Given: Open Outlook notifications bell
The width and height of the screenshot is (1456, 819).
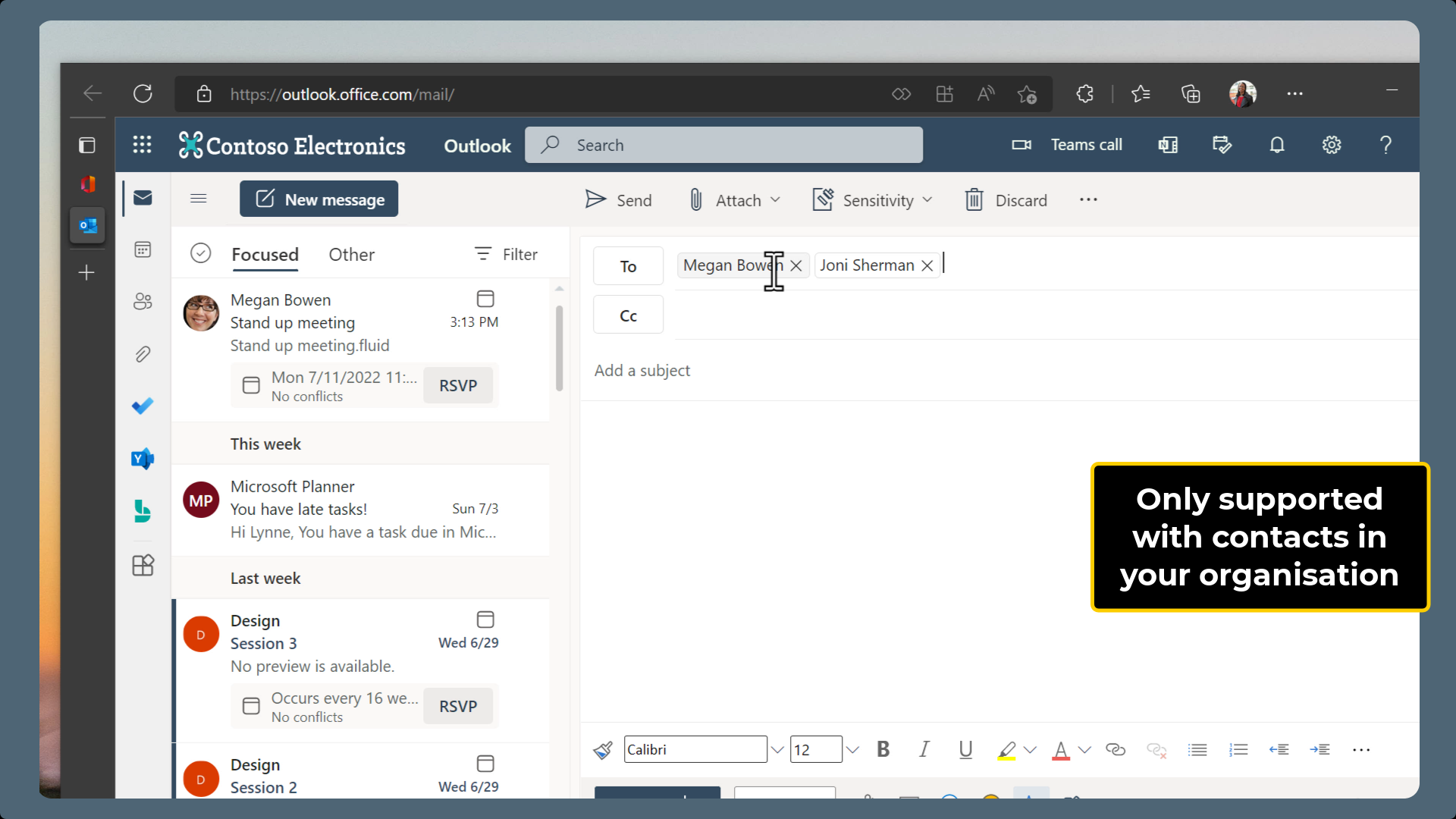Looking at the screenshot, I should 1277,144.
